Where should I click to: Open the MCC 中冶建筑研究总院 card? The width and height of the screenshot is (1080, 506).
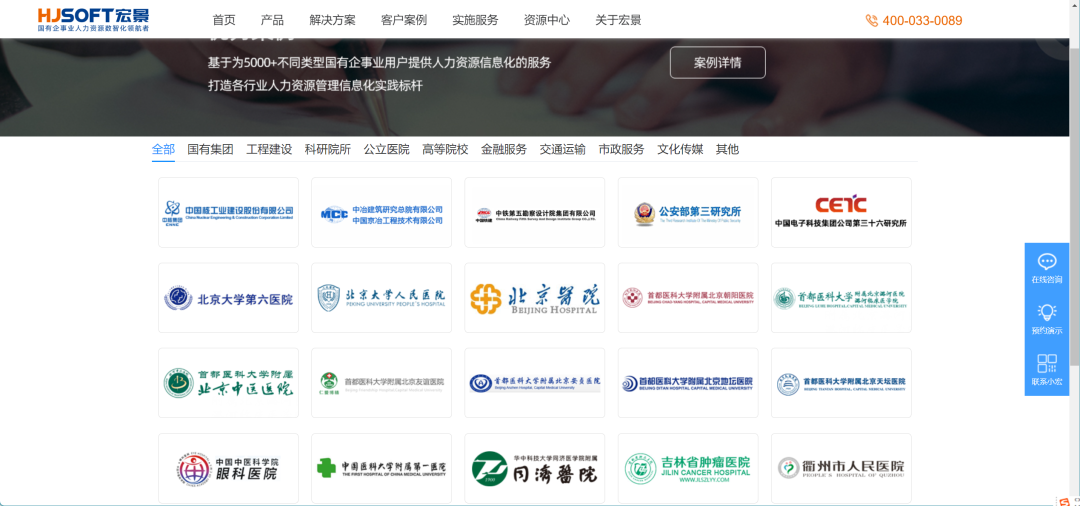[x=382, y=213]
